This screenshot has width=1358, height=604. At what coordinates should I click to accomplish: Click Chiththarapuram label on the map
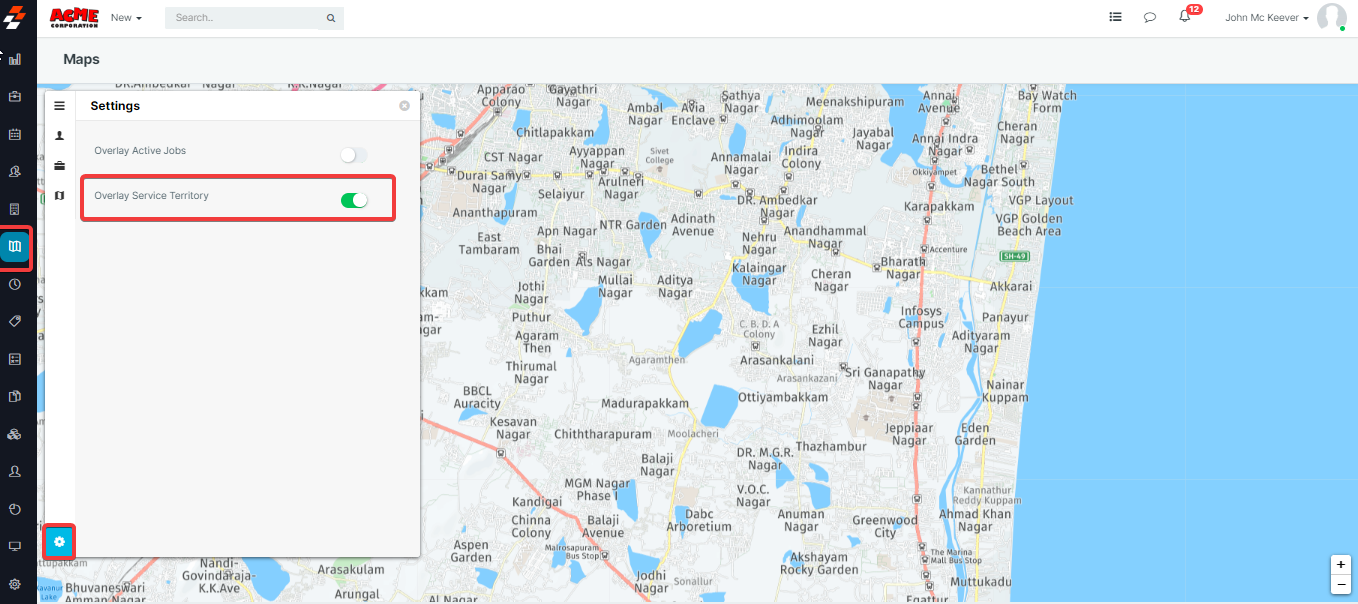(602, 434)
